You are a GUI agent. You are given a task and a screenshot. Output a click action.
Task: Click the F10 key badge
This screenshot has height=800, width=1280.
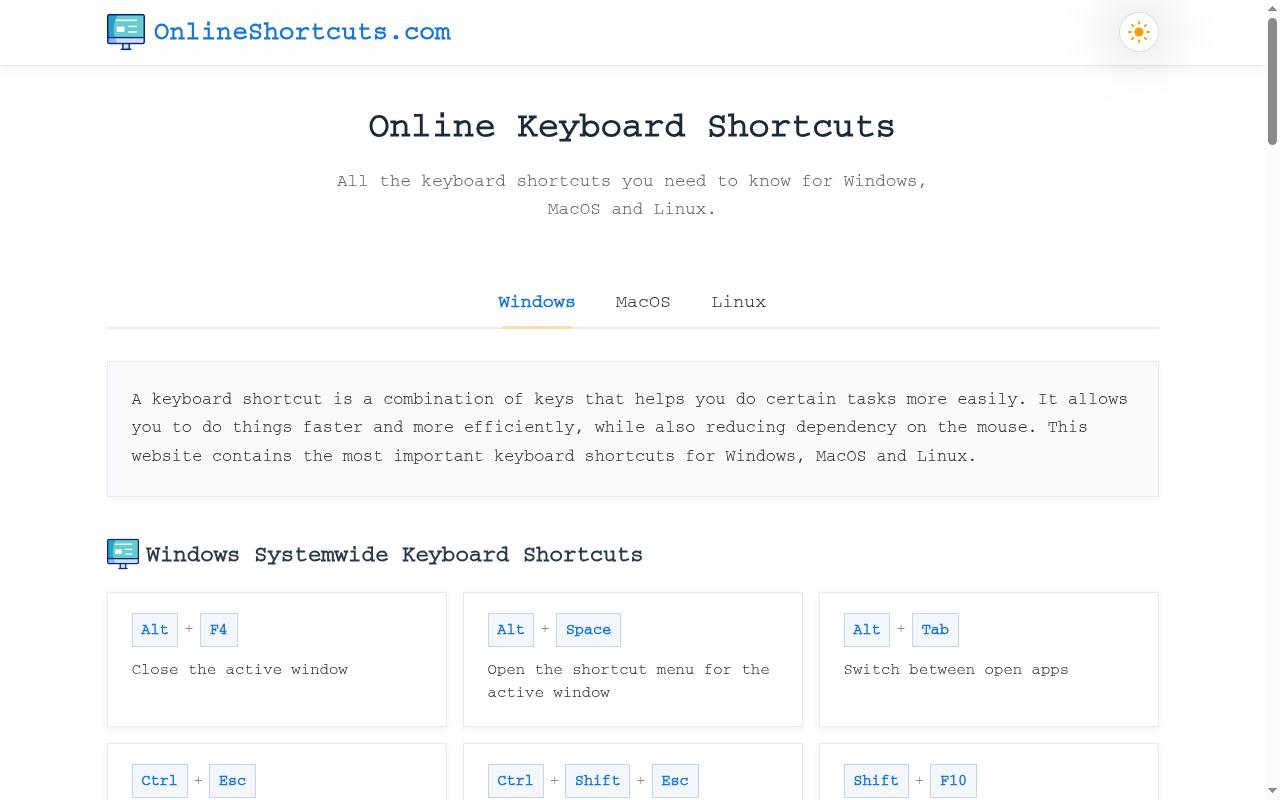click(x=953, y=781)
